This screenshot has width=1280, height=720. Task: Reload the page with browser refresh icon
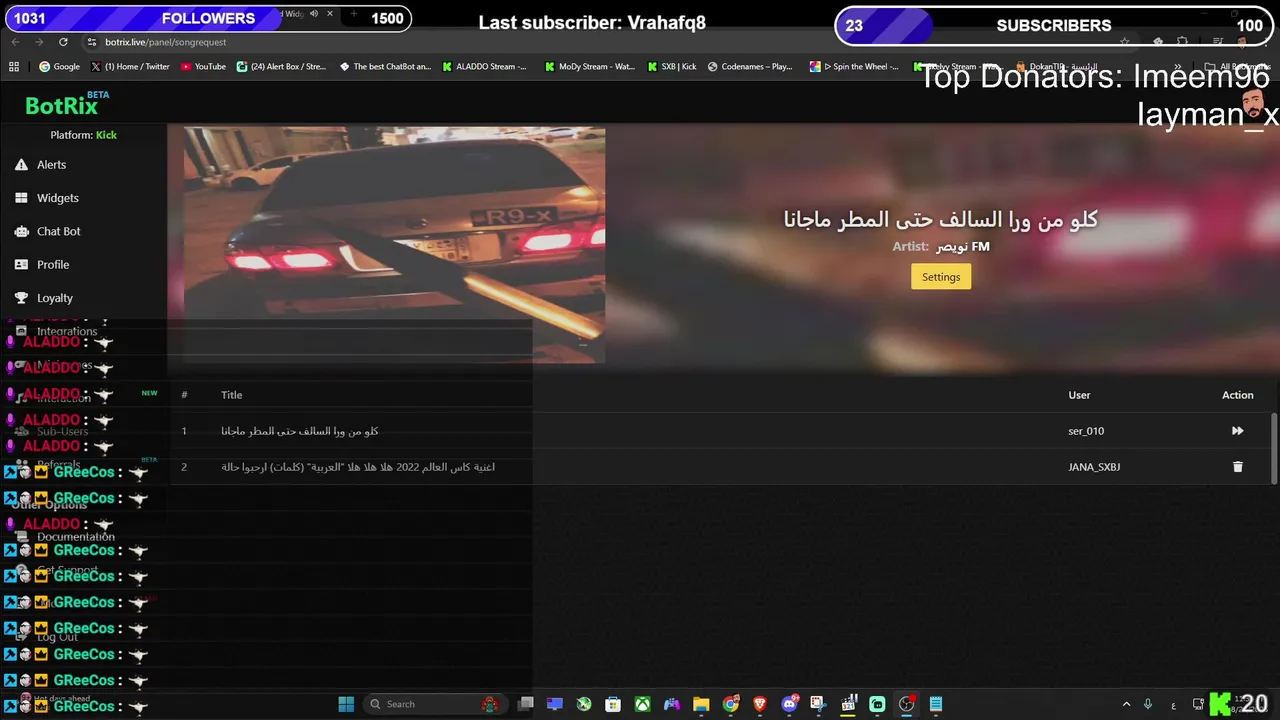[63, 42]
